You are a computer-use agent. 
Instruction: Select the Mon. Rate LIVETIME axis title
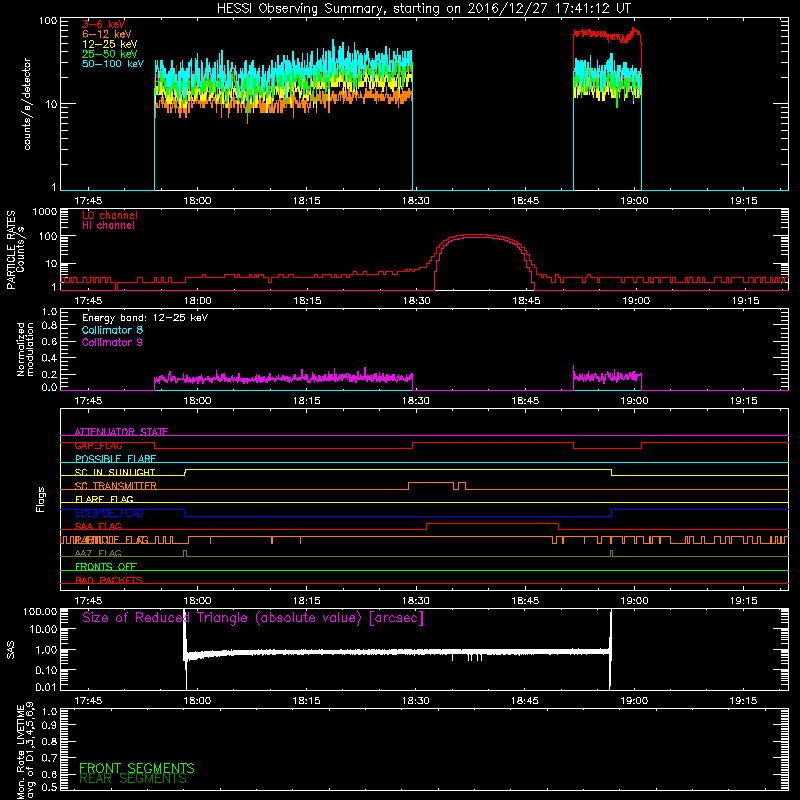click(x=26, y=750)
